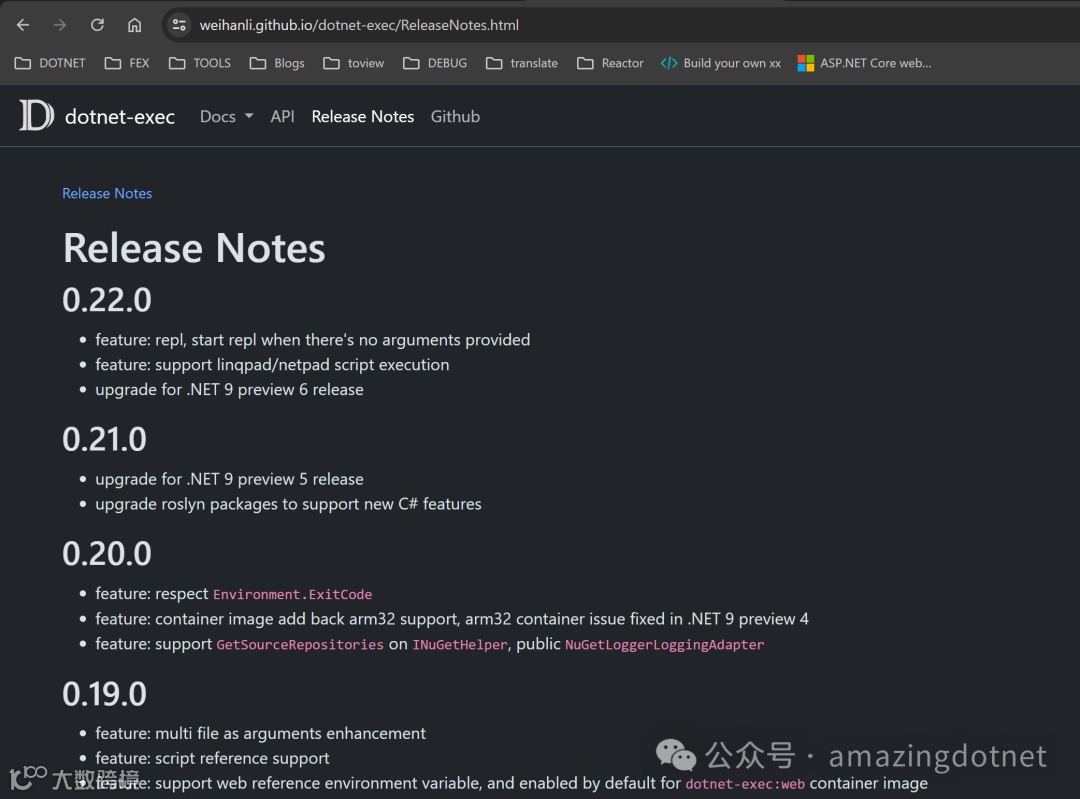Open the translate bookmarks folder
Image resolution: width=1080 pixels, height=799 pixels.
coord(521,63)
